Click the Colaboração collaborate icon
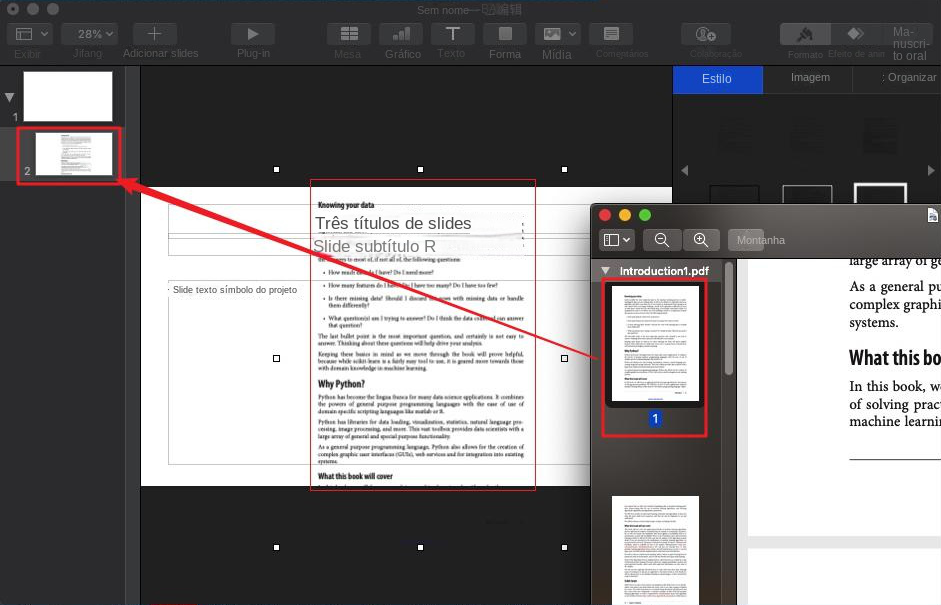The height and width of the screenshot is (605, 941). click(706, 34)
